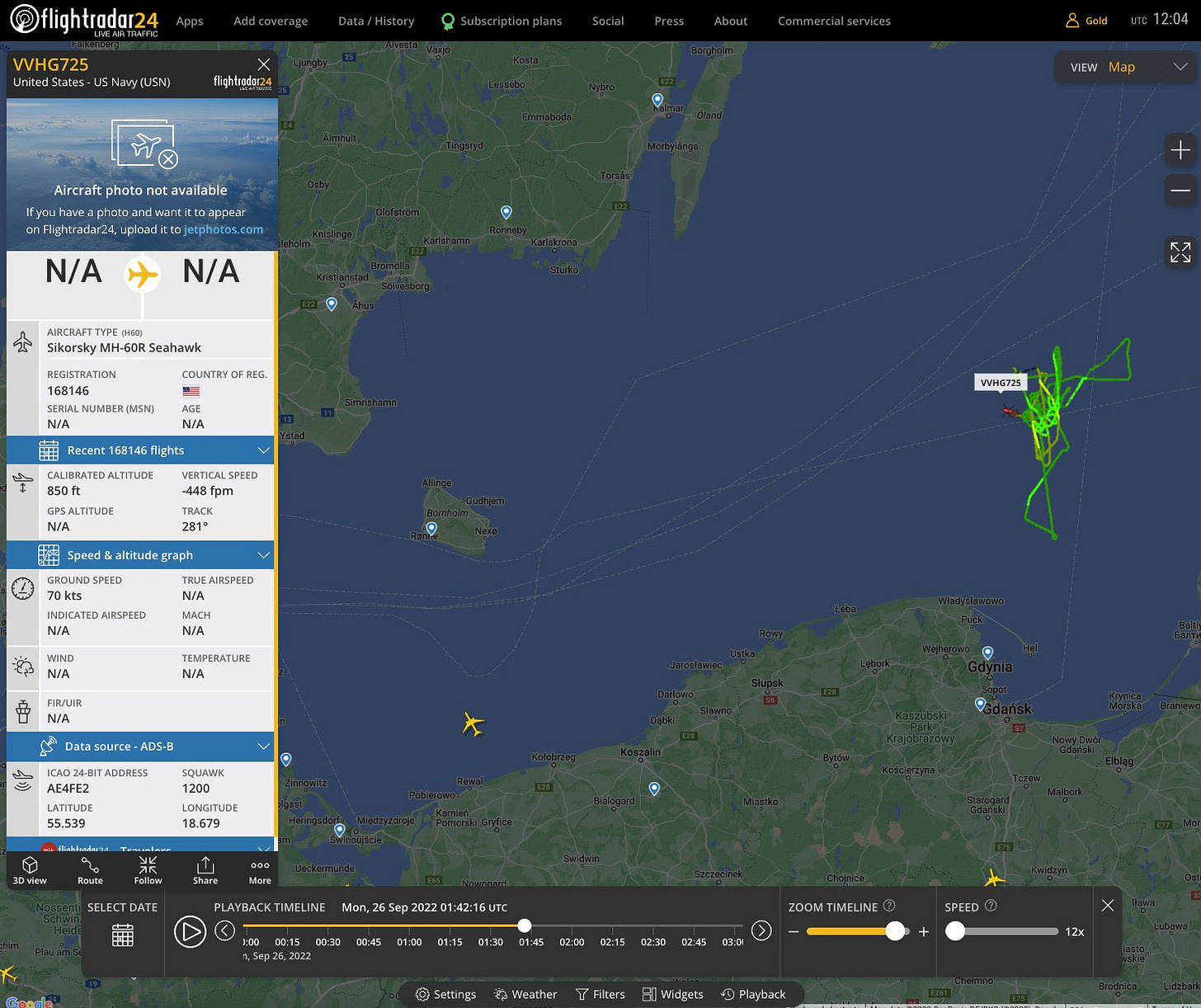This screenshot has height=1008, width=1201.
Task: Click the Zoom Timeline slider handle
Action: coord(895,931)
